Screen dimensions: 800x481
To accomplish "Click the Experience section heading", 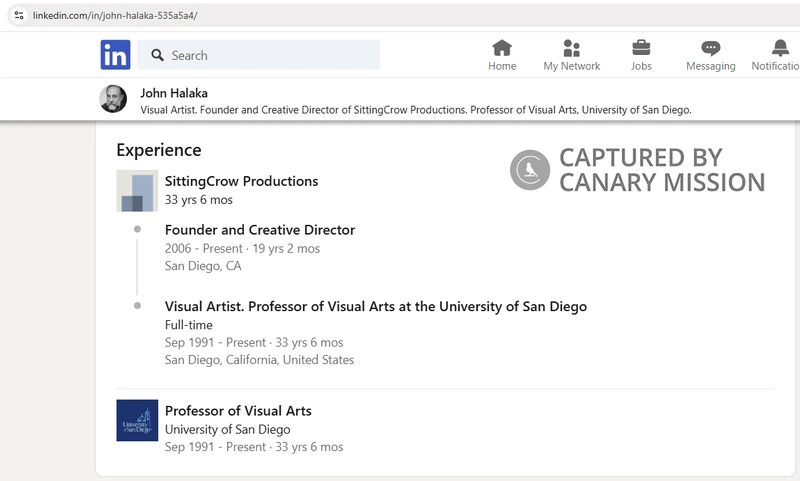I will tap(159, 150).
